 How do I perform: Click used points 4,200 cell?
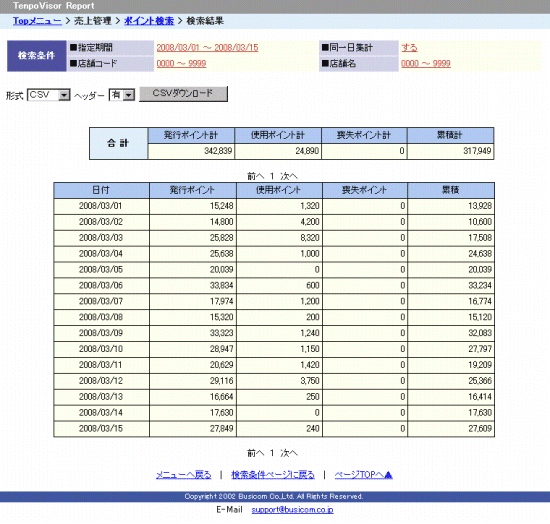tap(279, 222)
